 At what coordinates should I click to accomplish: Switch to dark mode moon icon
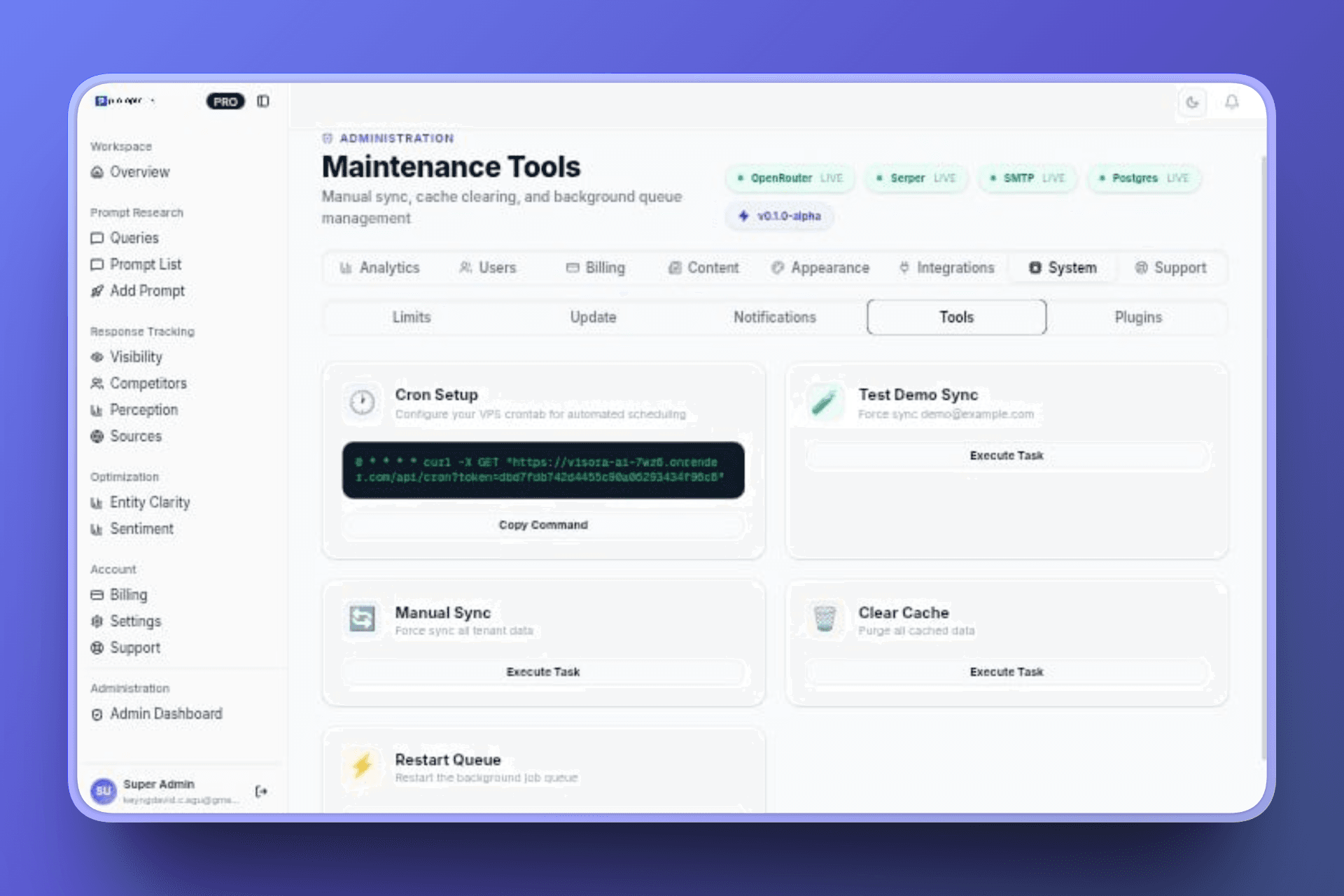click(x=1192, y=103)
